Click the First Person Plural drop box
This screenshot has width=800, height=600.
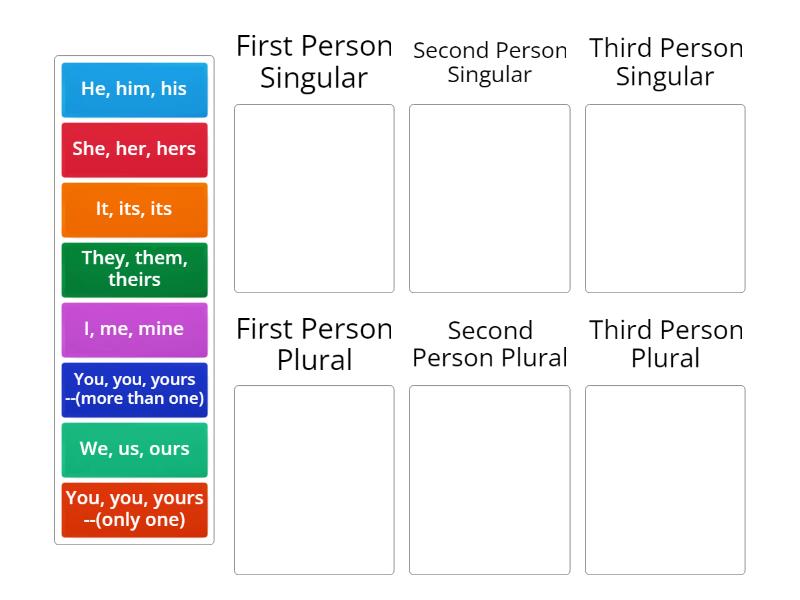coord(314,480)
